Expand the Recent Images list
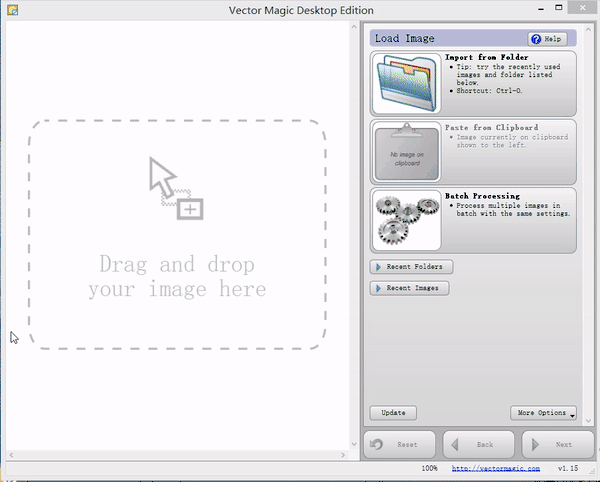600x482 pixels. tap(409, 288)
